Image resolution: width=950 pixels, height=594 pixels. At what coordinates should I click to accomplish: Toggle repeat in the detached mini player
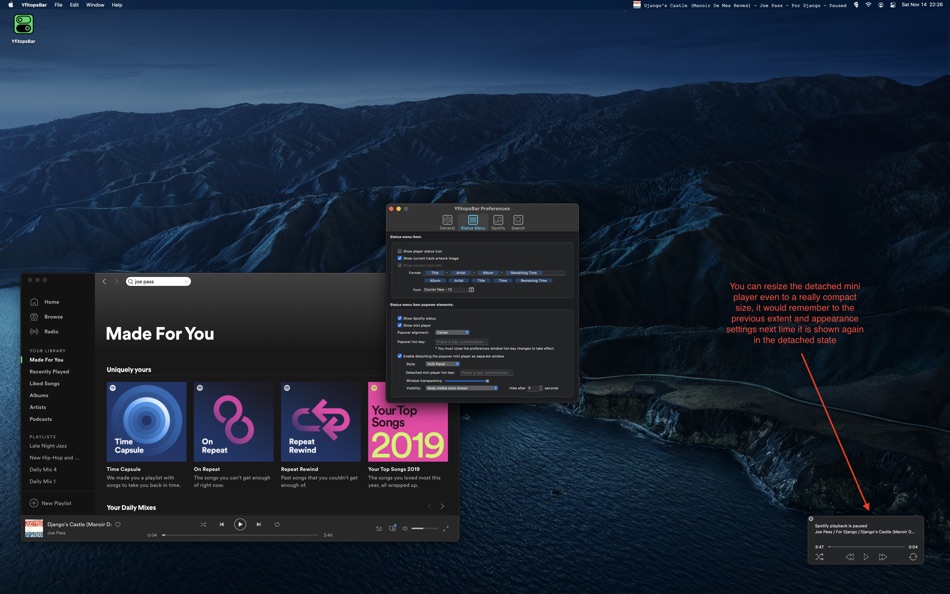(913, 557)
